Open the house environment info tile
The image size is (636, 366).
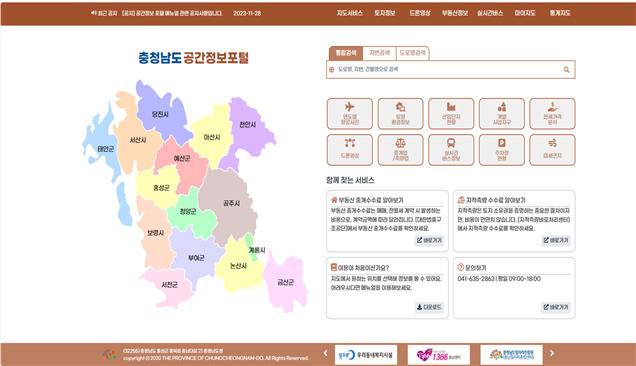(400, 114)
